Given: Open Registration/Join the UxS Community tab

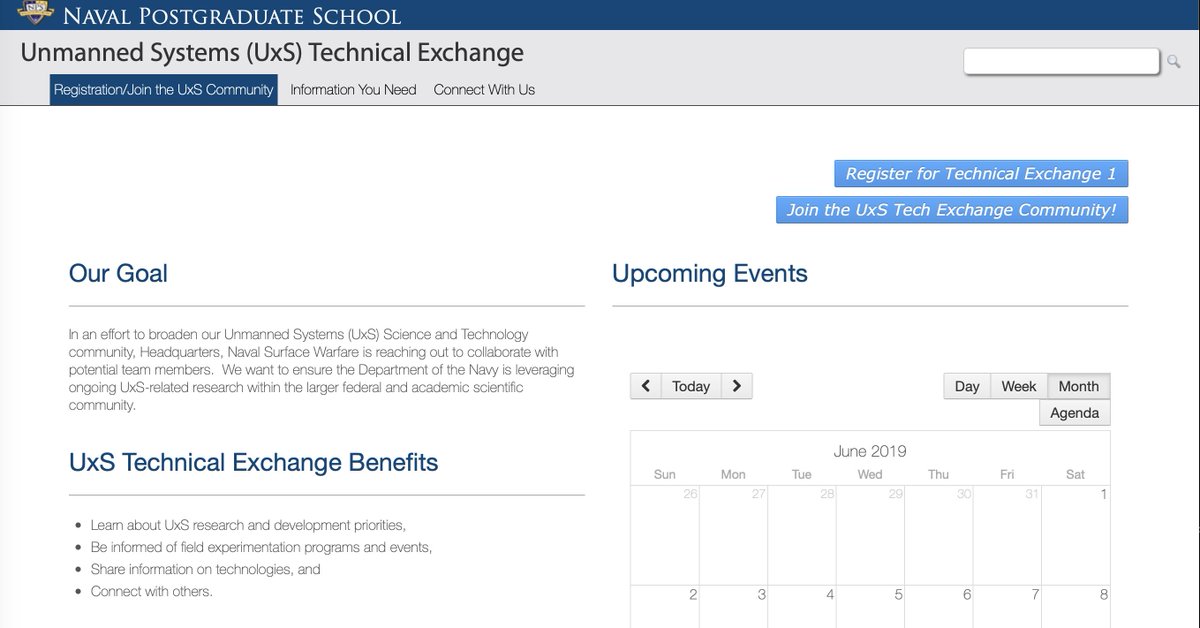Looking at the screenshot, I should [x=164, y=89].
